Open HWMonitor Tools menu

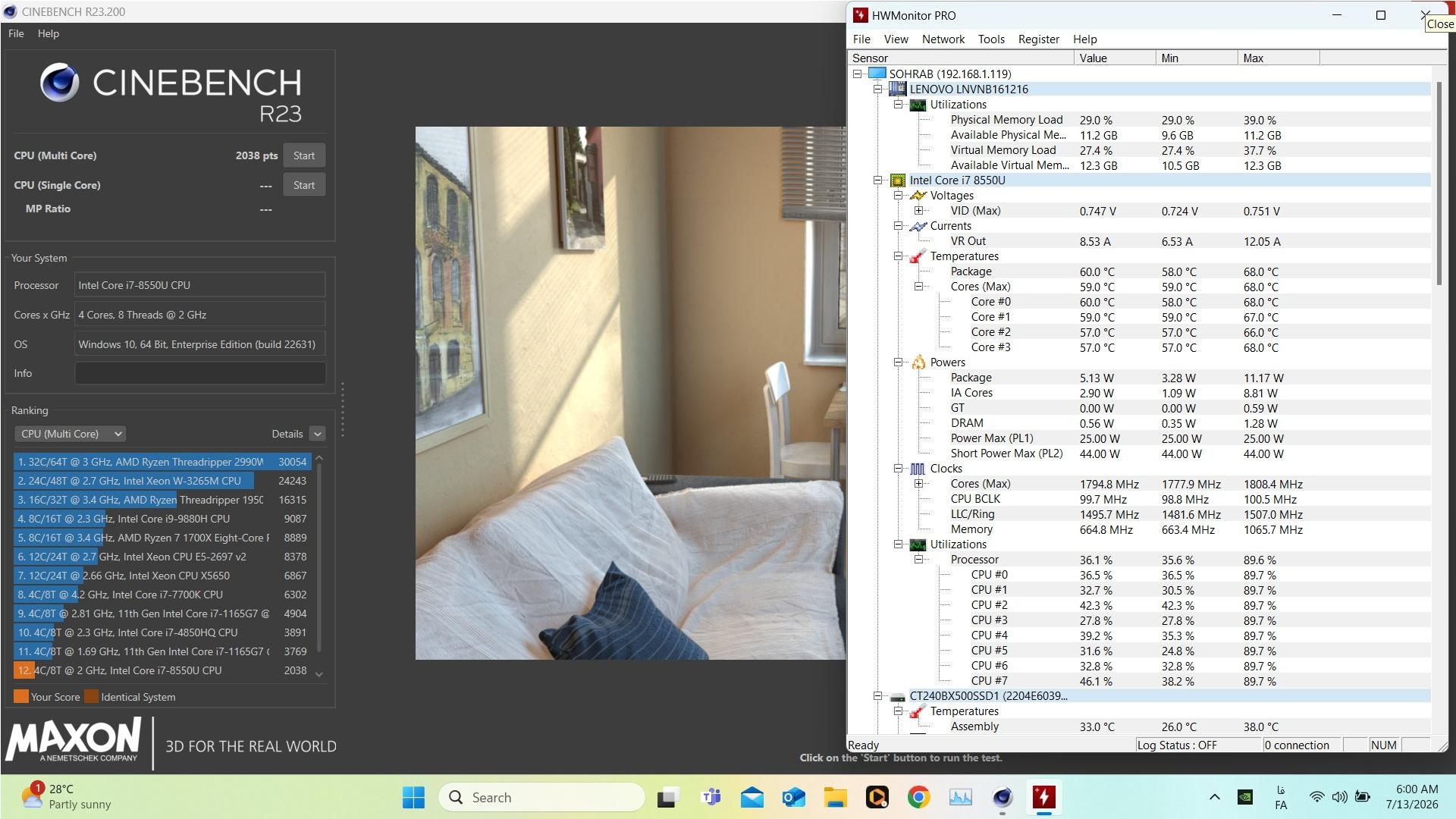coord(991,39)
